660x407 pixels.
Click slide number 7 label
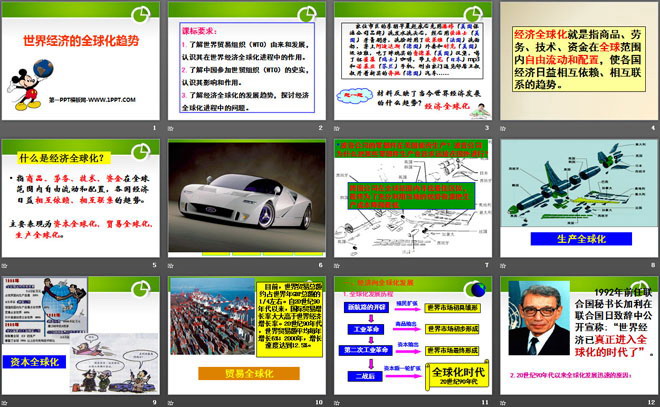click(487, 265)
